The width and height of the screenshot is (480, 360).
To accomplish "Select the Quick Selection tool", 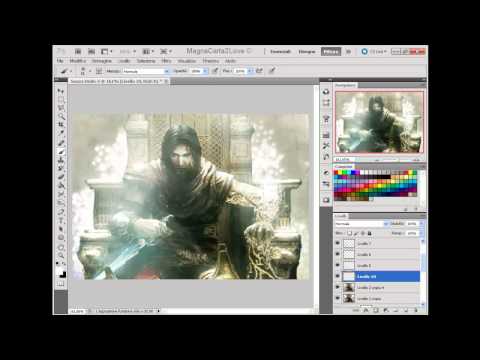I will coord(61,116).
